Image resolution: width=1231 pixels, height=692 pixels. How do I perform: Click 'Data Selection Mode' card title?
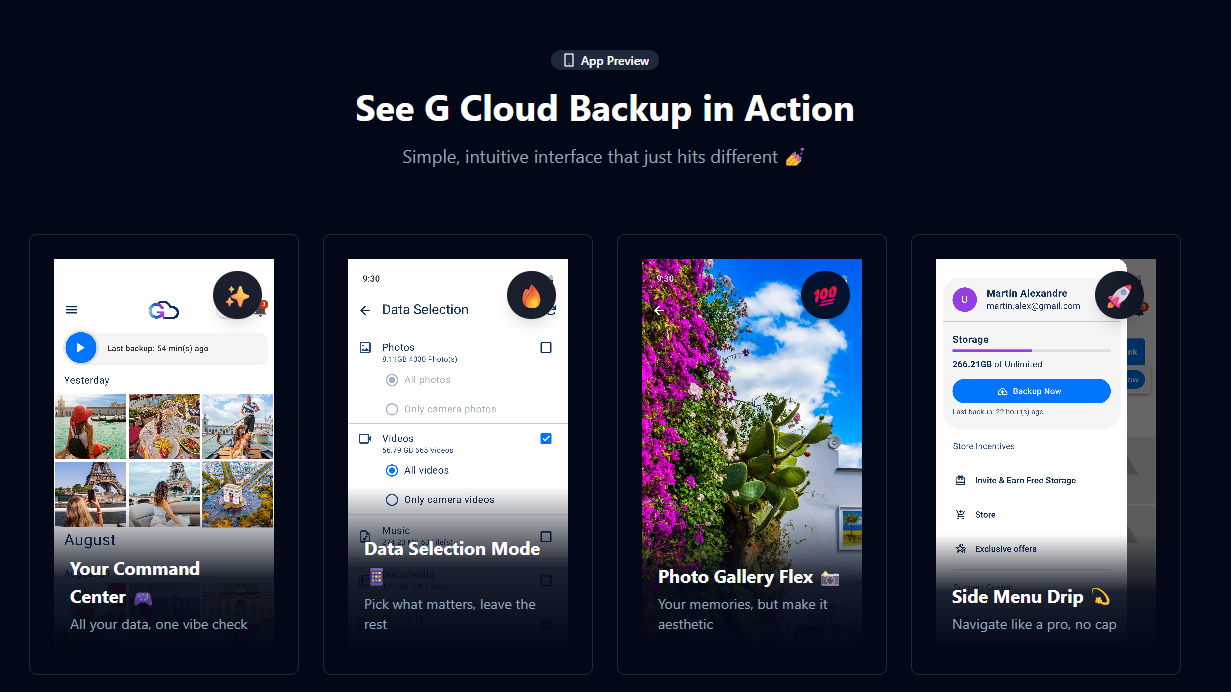[452, 548]
